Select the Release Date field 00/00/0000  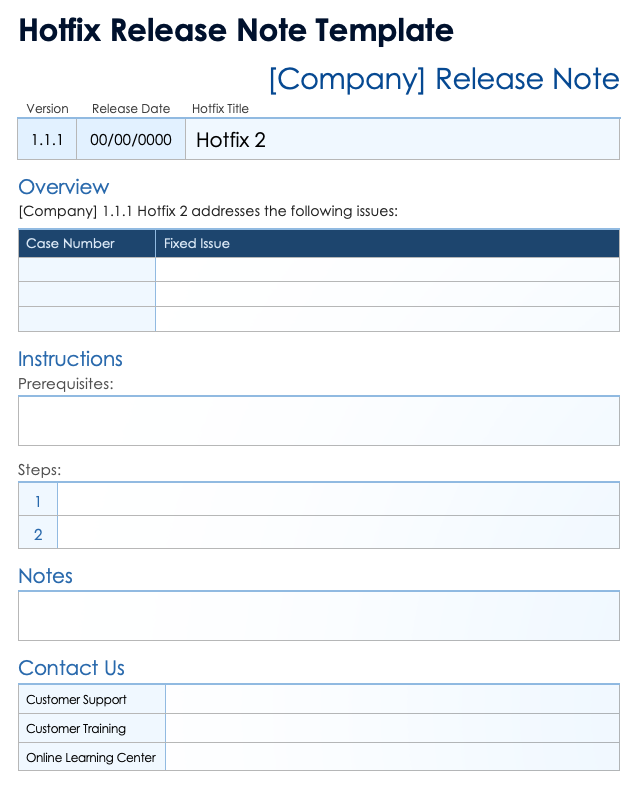(x=131, y=140)
